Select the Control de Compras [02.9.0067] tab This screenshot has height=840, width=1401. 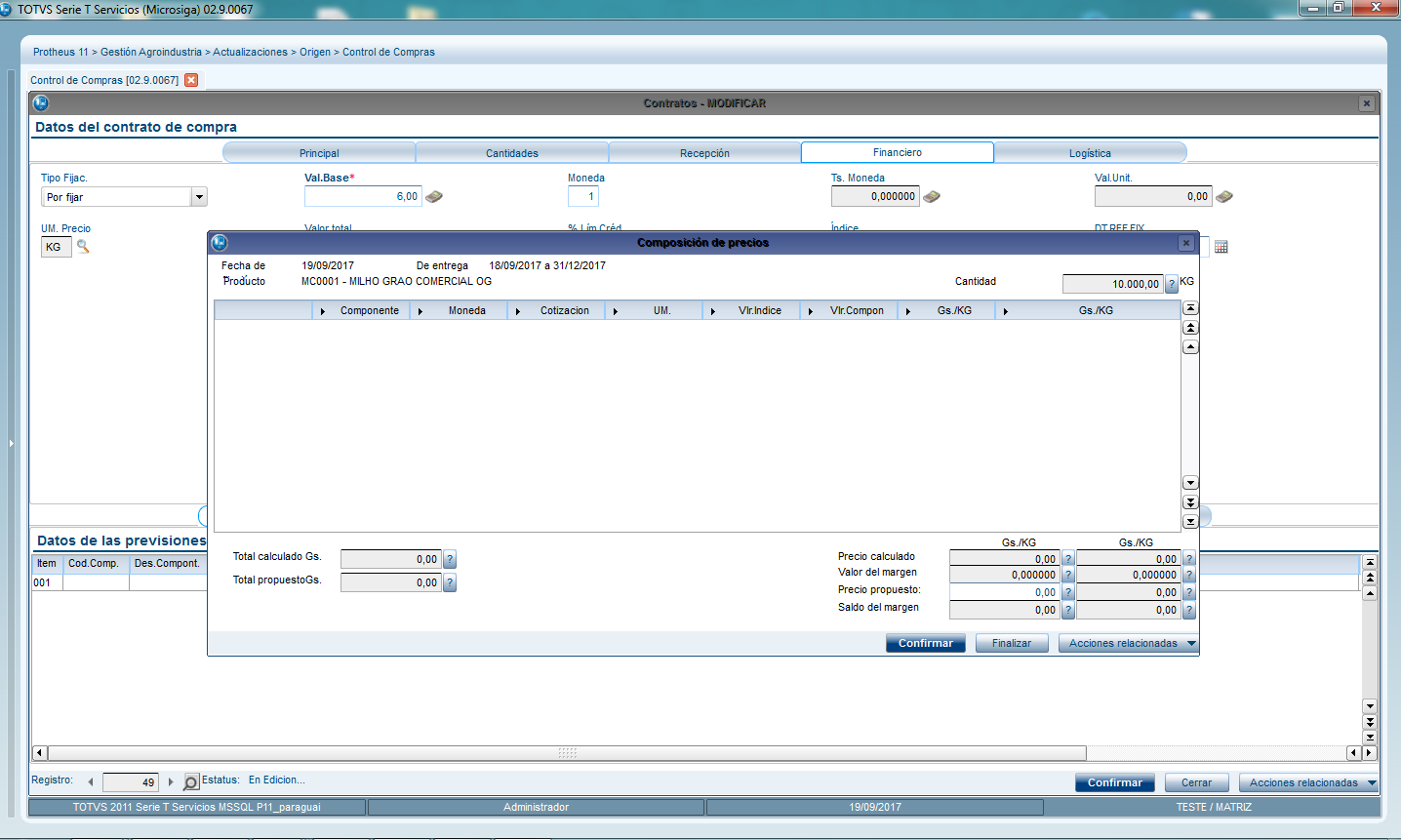click(x=104, y=80)
